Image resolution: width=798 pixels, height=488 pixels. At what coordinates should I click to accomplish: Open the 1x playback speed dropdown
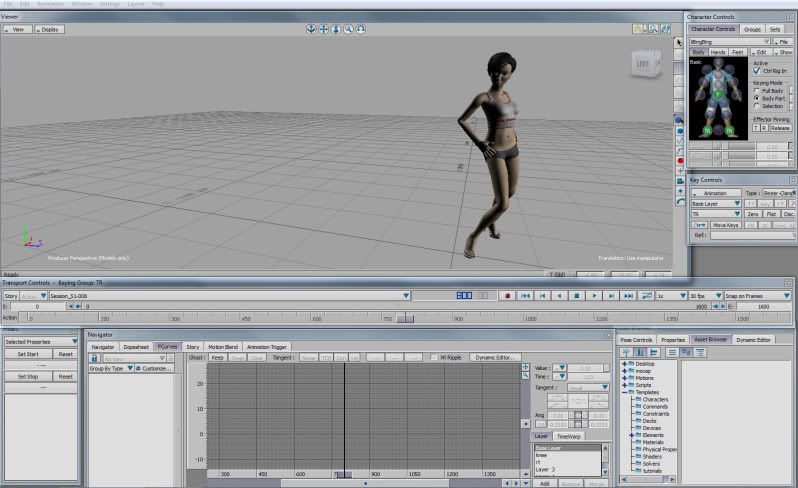[671, 296]
